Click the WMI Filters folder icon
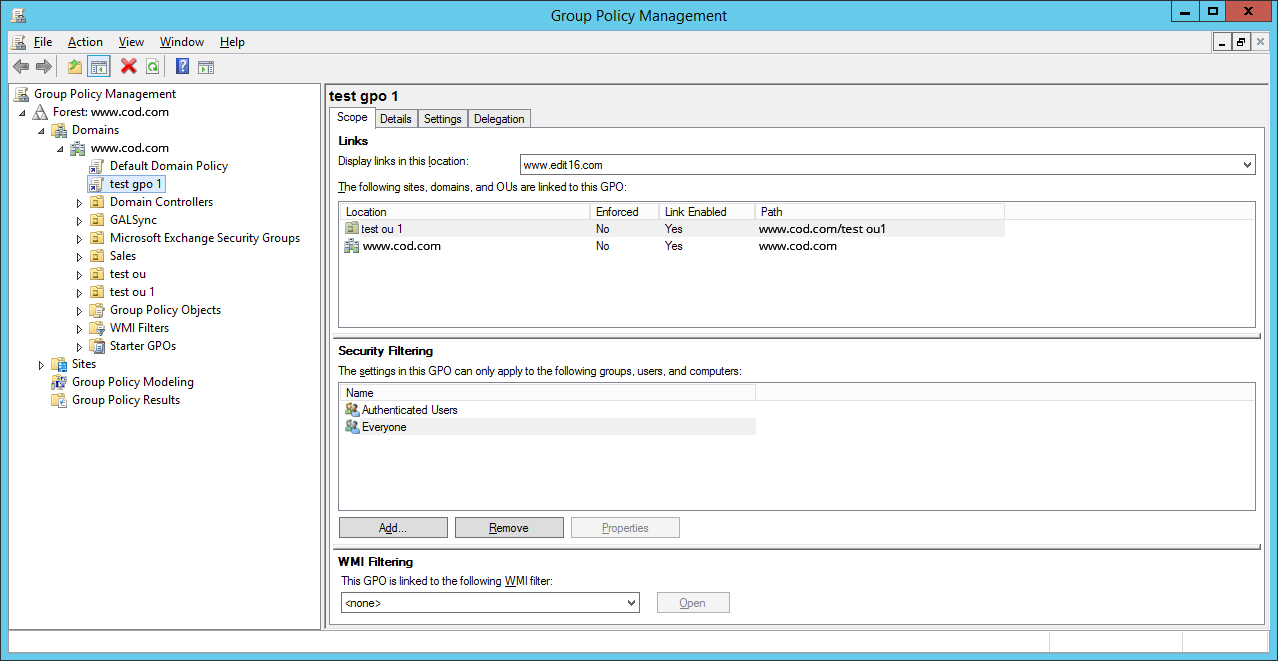1278x661 pixels. (97, 328)
